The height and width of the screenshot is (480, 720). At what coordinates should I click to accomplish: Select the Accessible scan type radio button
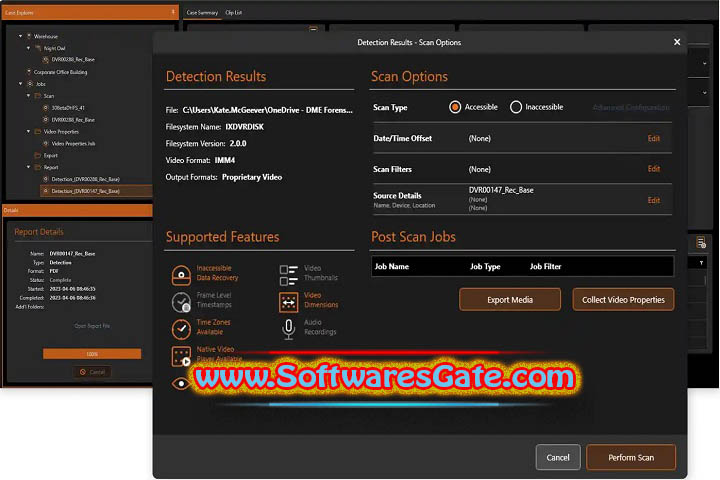[x=455, y=107]
